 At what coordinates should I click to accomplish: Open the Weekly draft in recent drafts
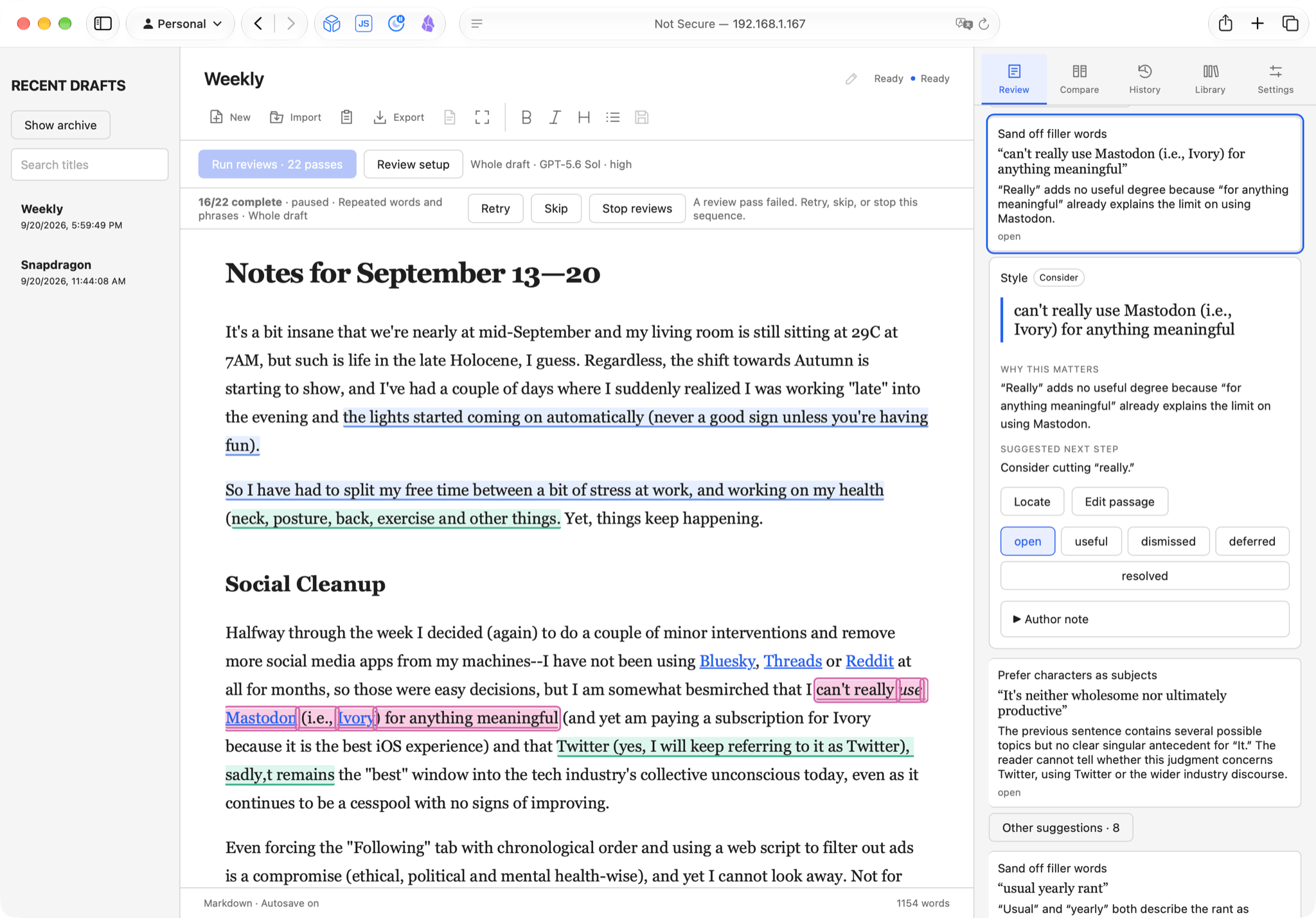(89, 216)
